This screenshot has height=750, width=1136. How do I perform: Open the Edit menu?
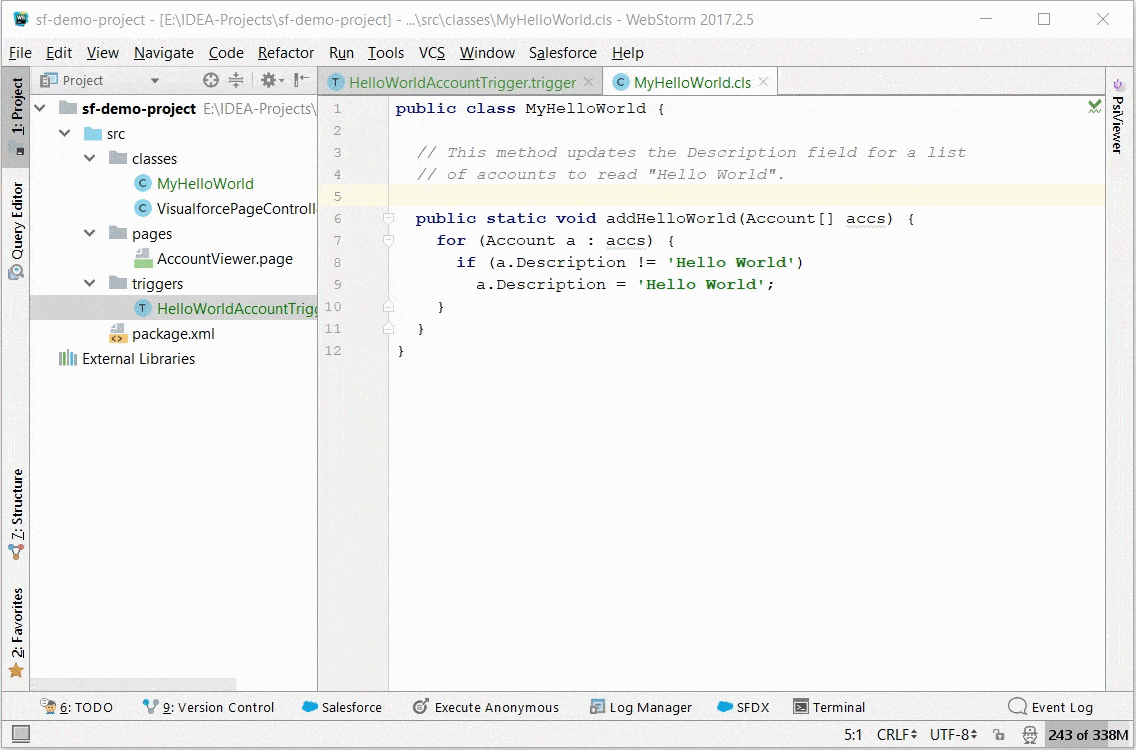click(59, 53)
